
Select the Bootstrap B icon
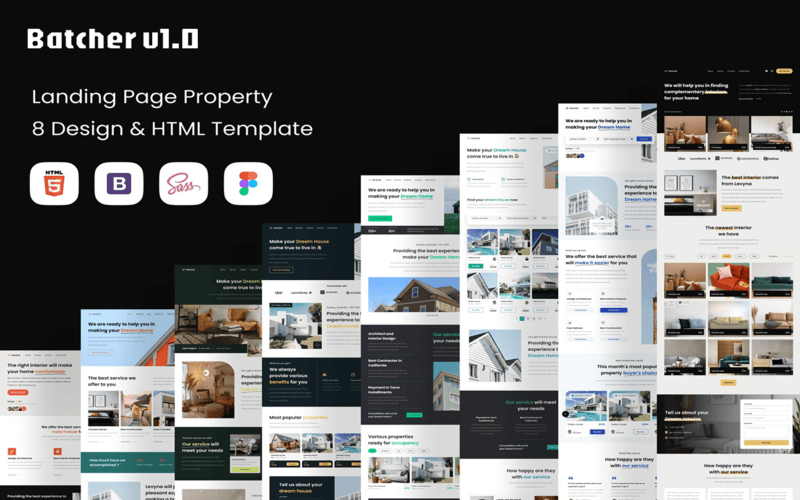coord(119,184)
